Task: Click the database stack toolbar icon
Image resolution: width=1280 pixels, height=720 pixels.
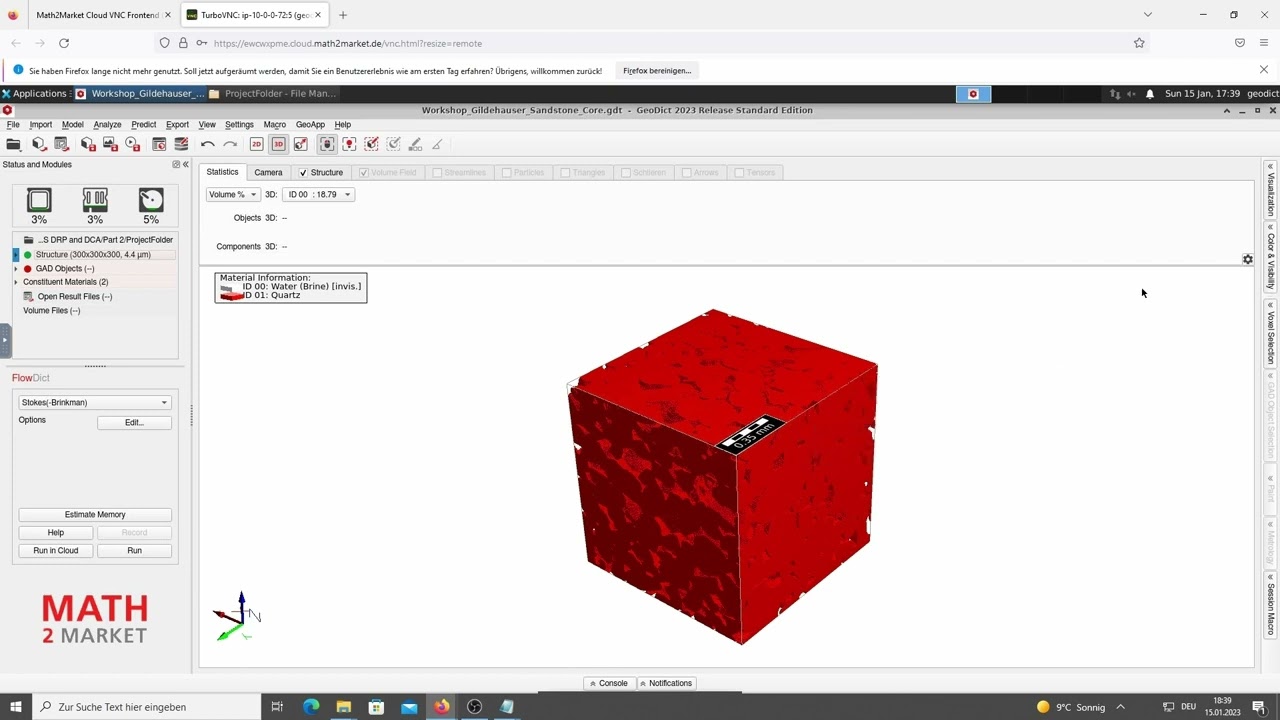Action: 181,144
